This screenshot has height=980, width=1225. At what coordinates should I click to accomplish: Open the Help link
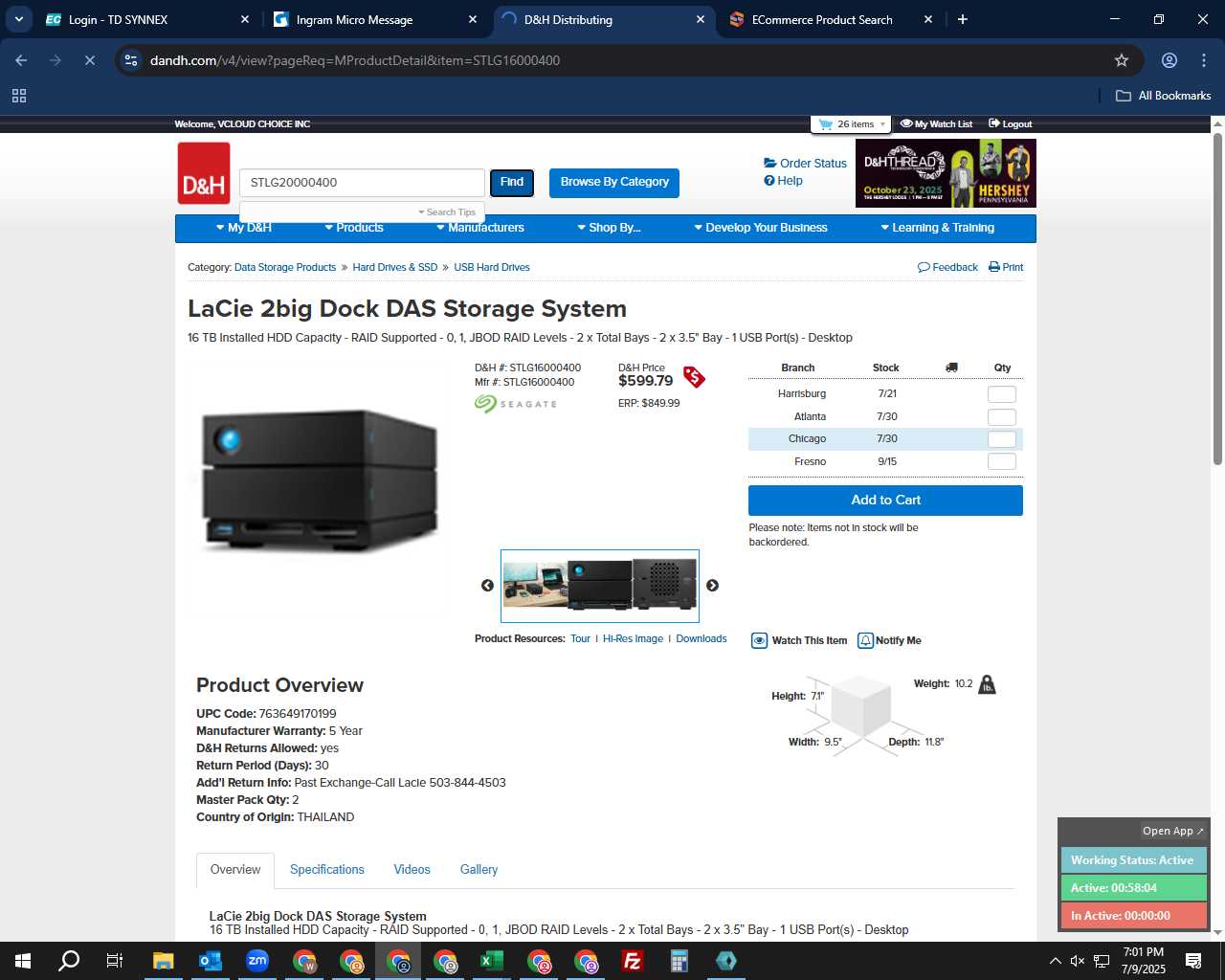783,181
